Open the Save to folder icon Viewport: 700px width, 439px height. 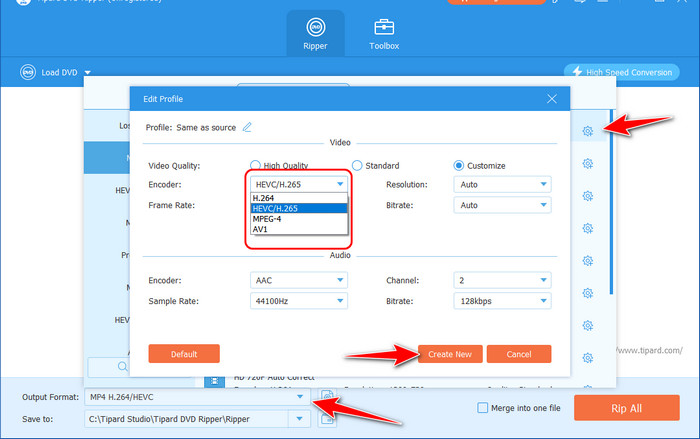click(x=327, y=419)
